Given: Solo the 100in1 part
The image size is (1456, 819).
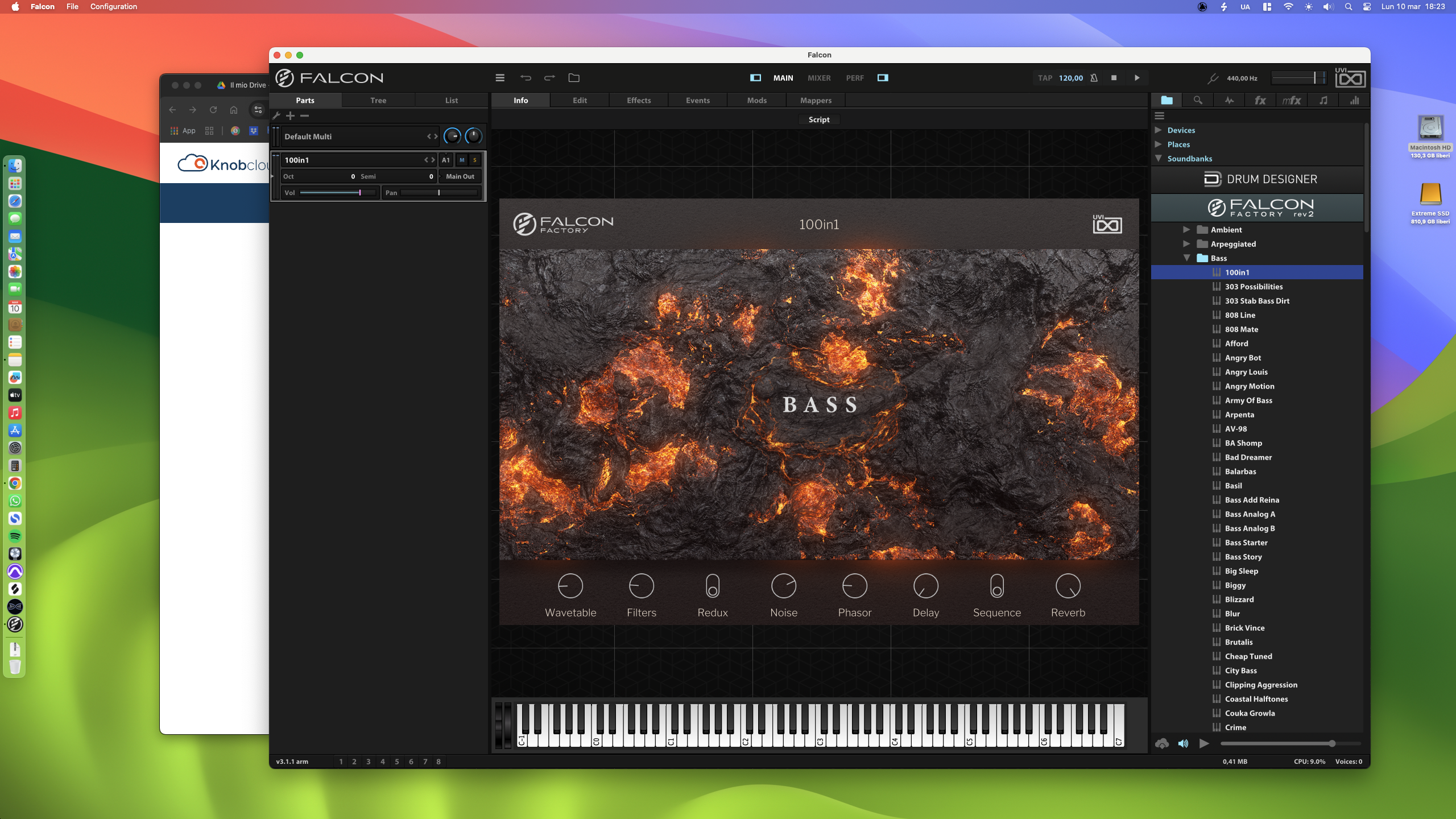Looking at the screenshot, I should tap(475, 160).
